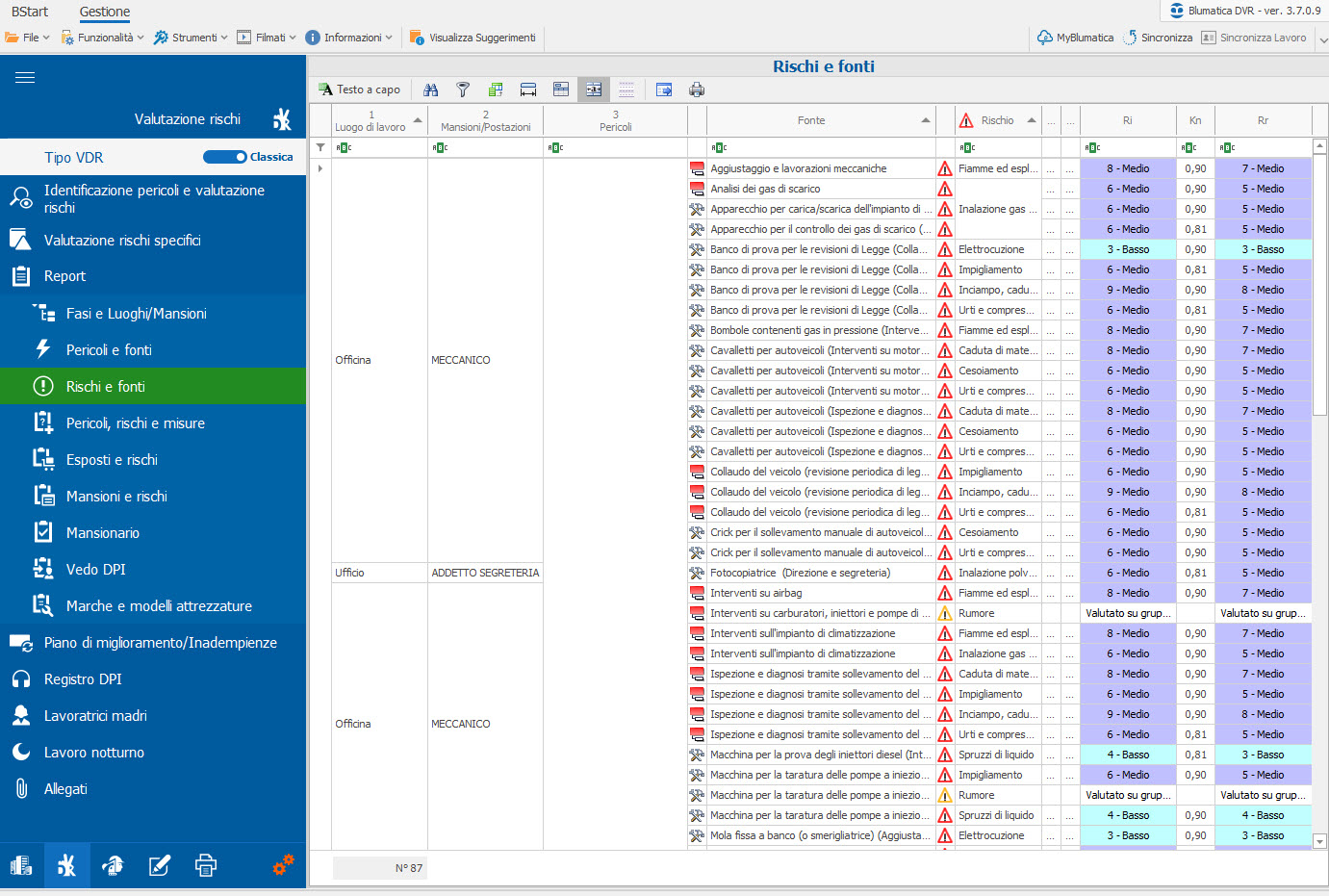The height and width of the screenshot is (896, 1329).
Task: Click the orange gears settings icon
Action: [x=283, y=864]
